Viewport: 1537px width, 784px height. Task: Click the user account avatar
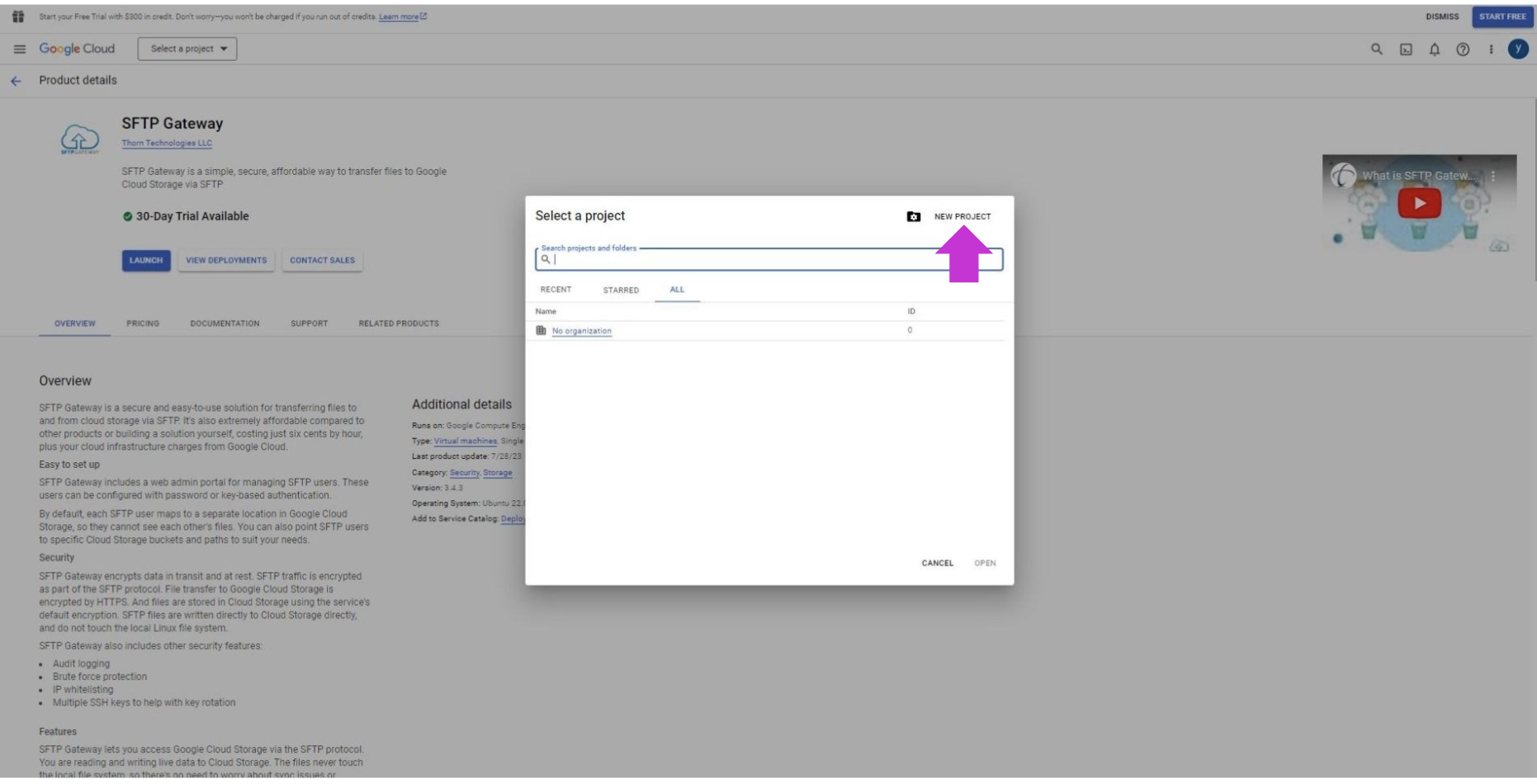1518,49
